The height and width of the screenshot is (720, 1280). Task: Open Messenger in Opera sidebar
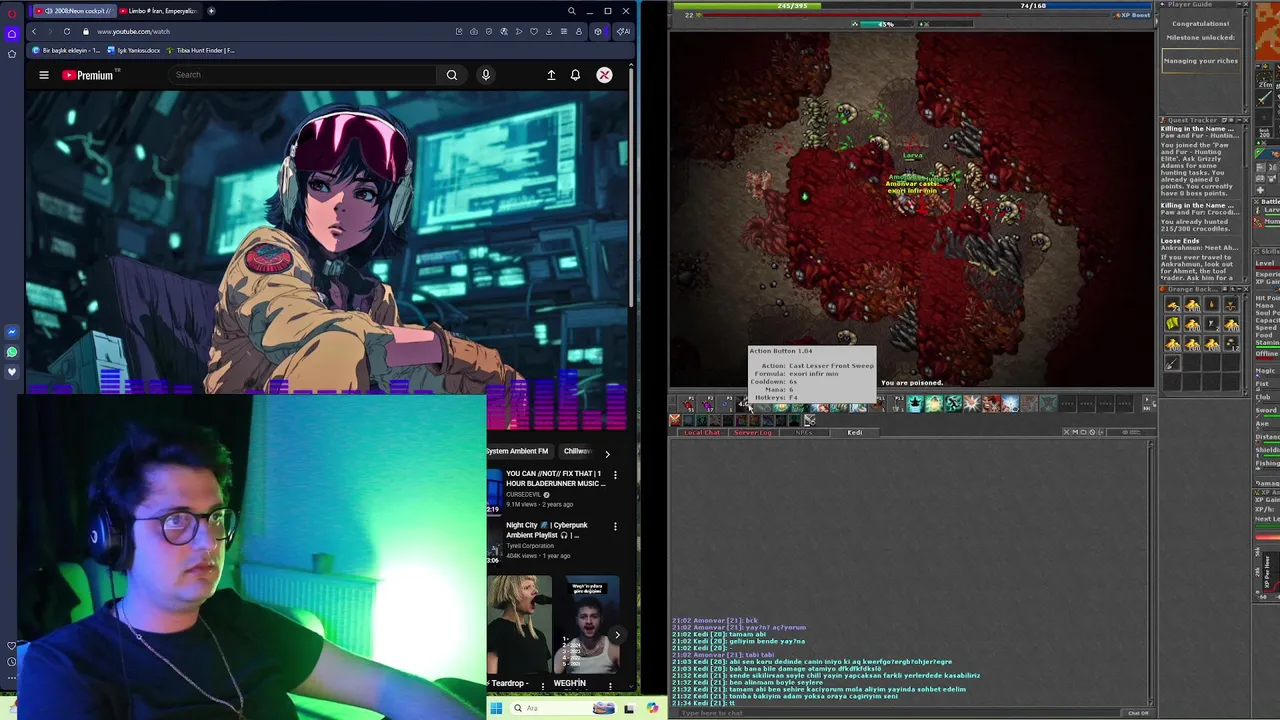11,332
